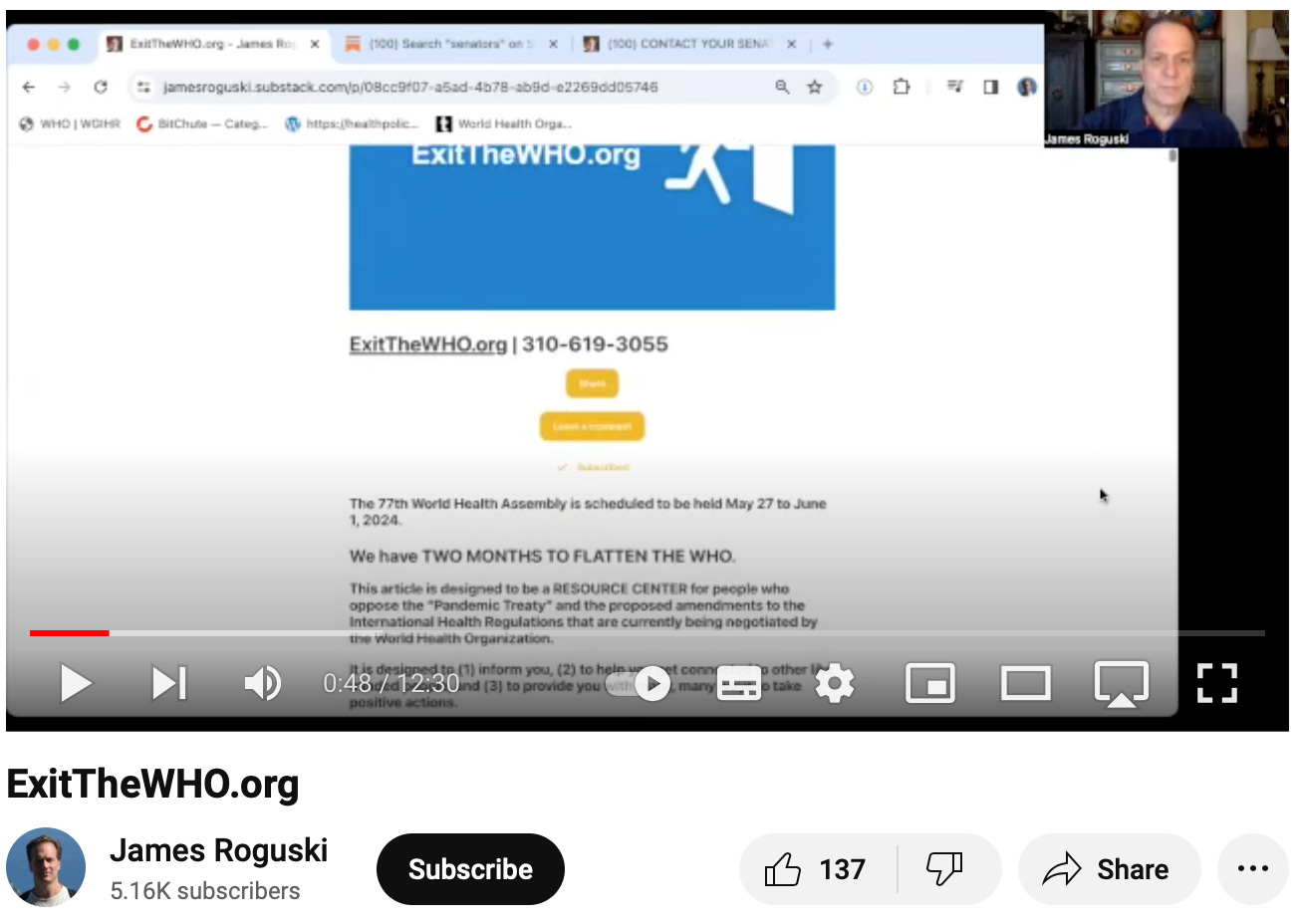Image resolution: width=1299 pixels, height=924 pixels.
Task: Open James Roguski channel avatar
Action: point(46,867)
